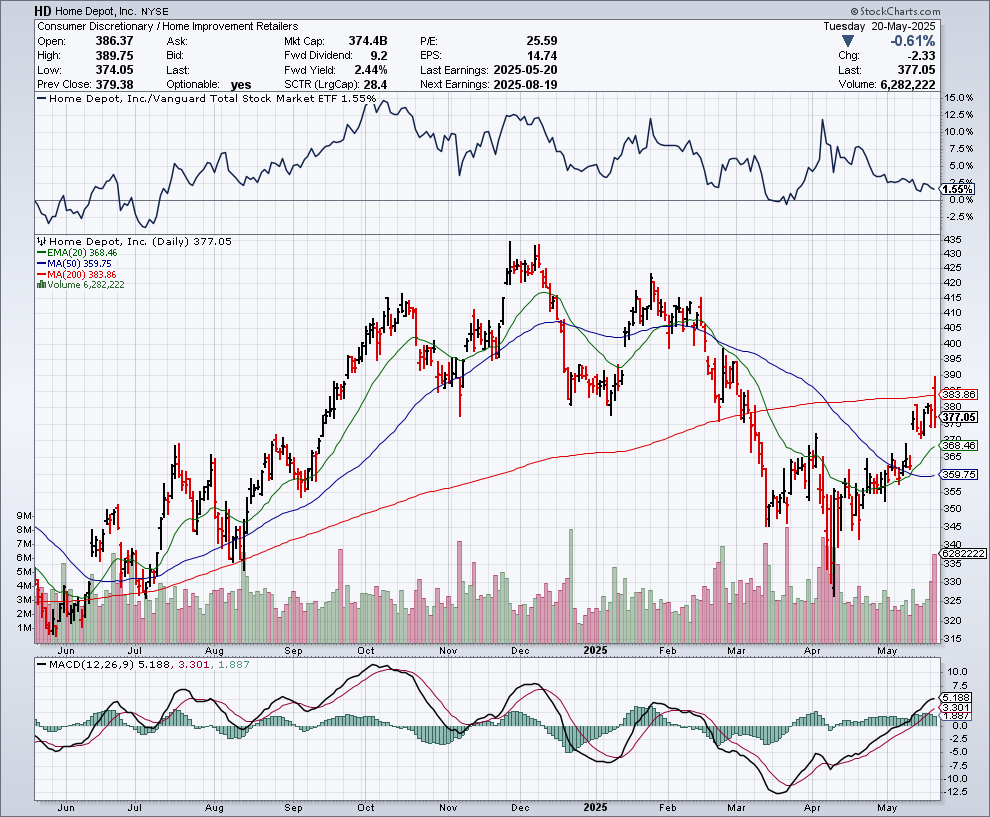Click the 9M volume axis label
The height and width of the screenshot is (817, 990).
point(24,516)
